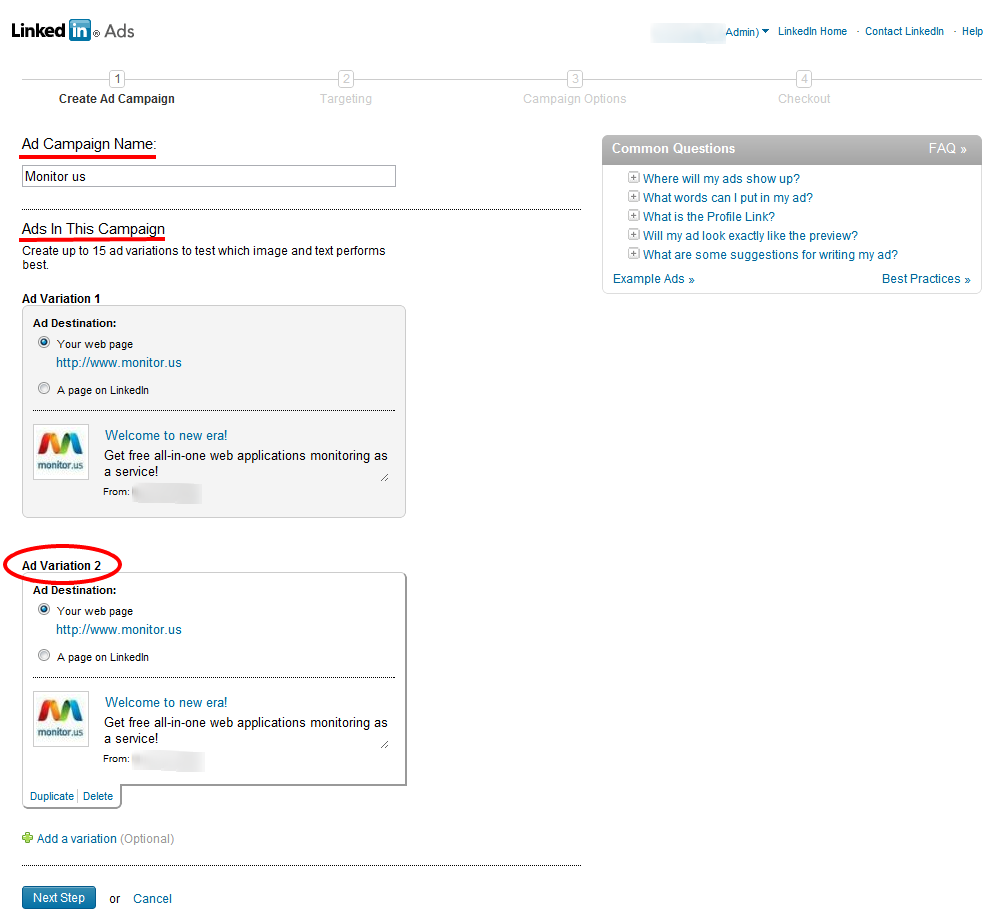Click ad description text in Ad Variation 1
The image size is (983, 921).
[x=246, y=463]
